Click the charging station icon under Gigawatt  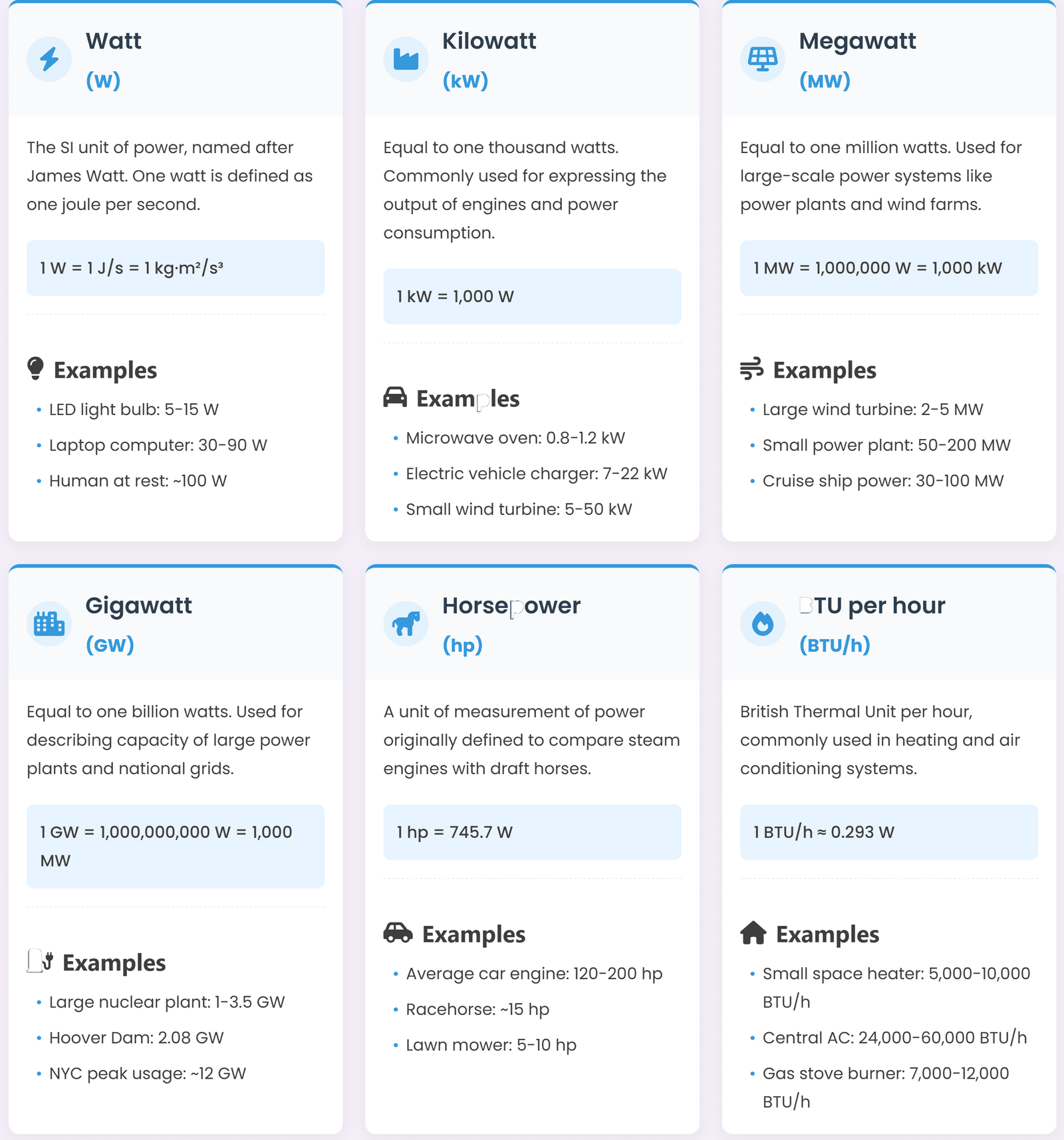39,961
